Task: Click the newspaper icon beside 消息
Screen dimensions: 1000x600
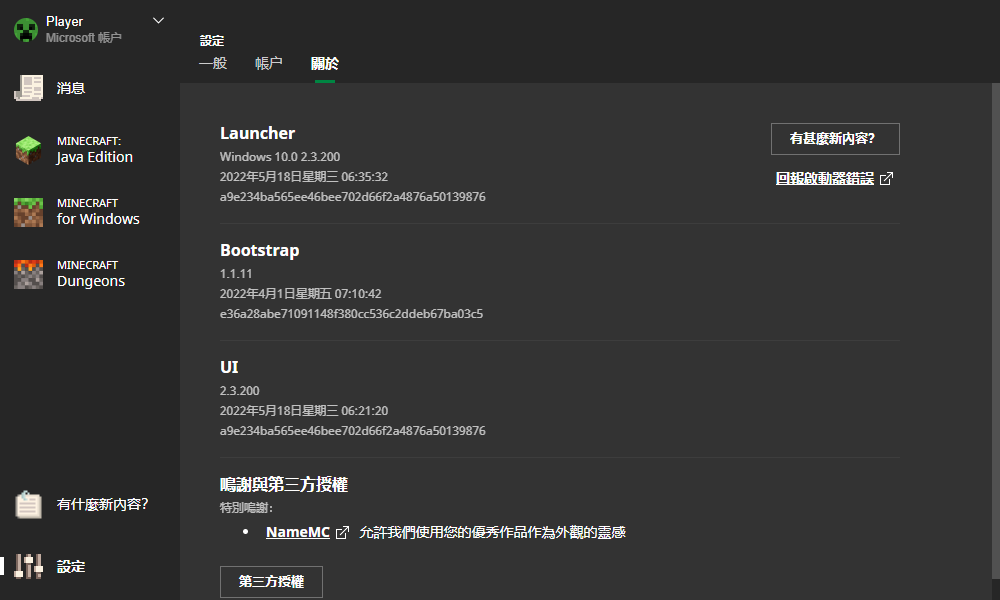Action: (29, 88)
